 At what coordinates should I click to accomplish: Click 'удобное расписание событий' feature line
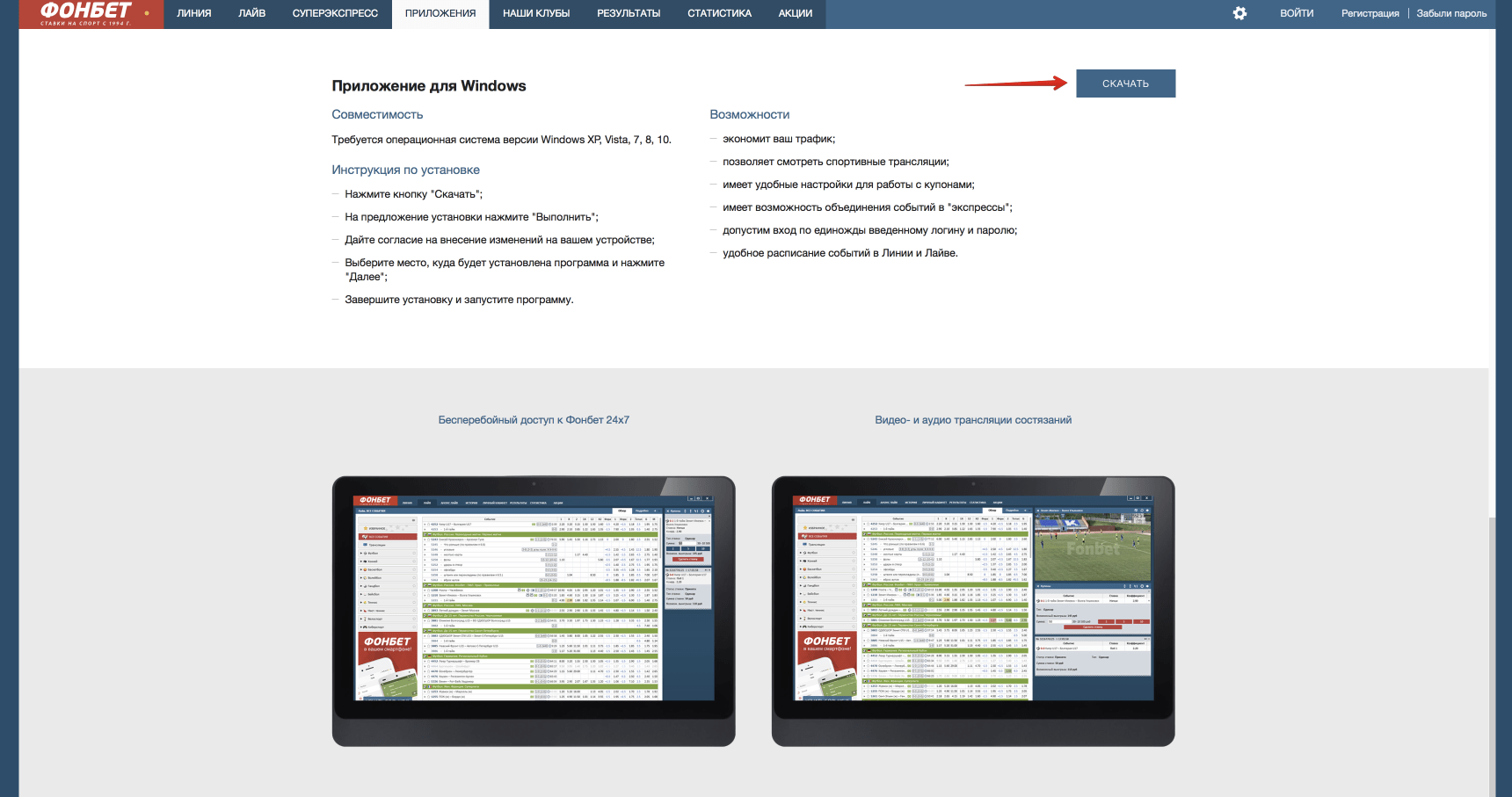(x=840, y=253)
